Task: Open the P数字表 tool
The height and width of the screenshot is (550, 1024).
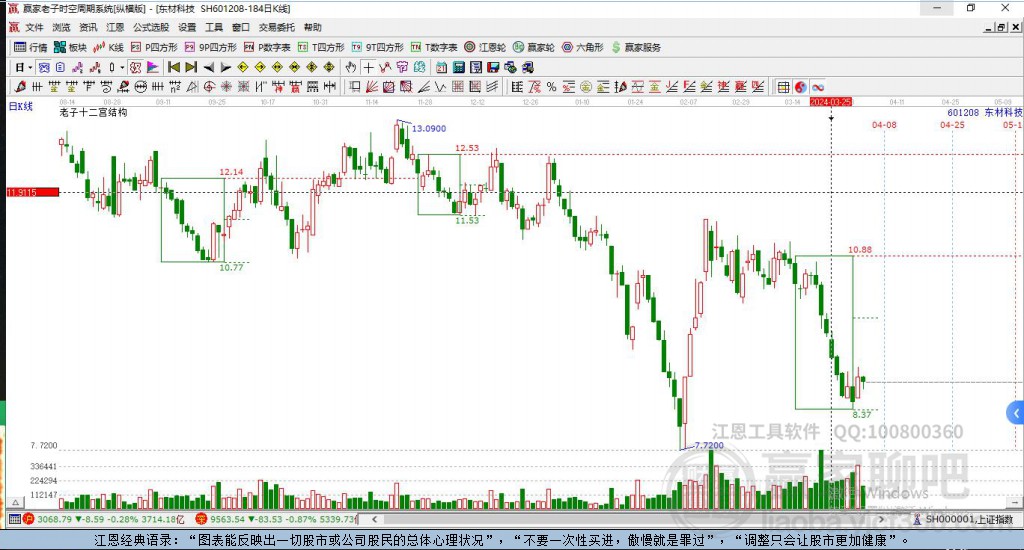Action: [x=267, y=47]
